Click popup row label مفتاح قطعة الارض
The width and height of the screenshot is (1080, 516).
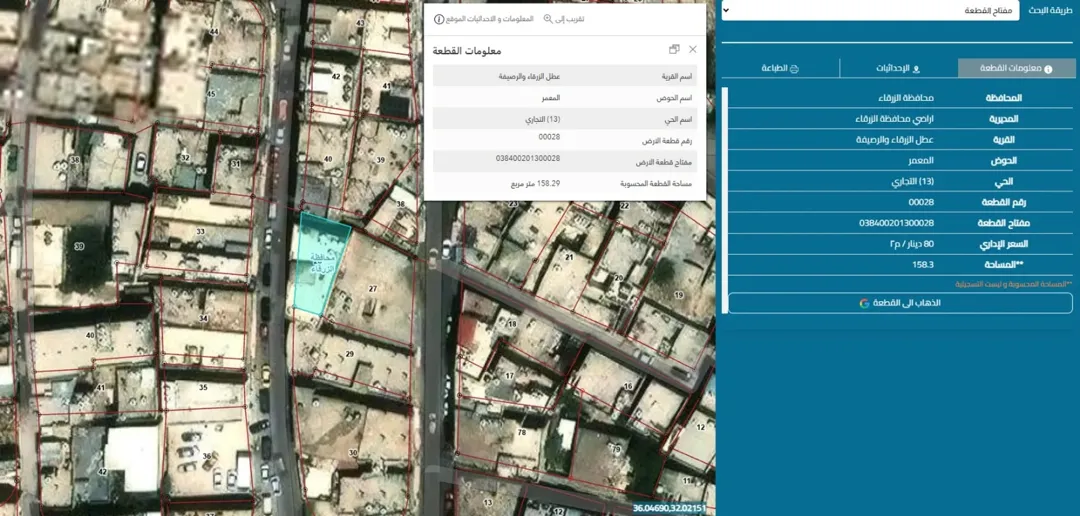point(664,163)
